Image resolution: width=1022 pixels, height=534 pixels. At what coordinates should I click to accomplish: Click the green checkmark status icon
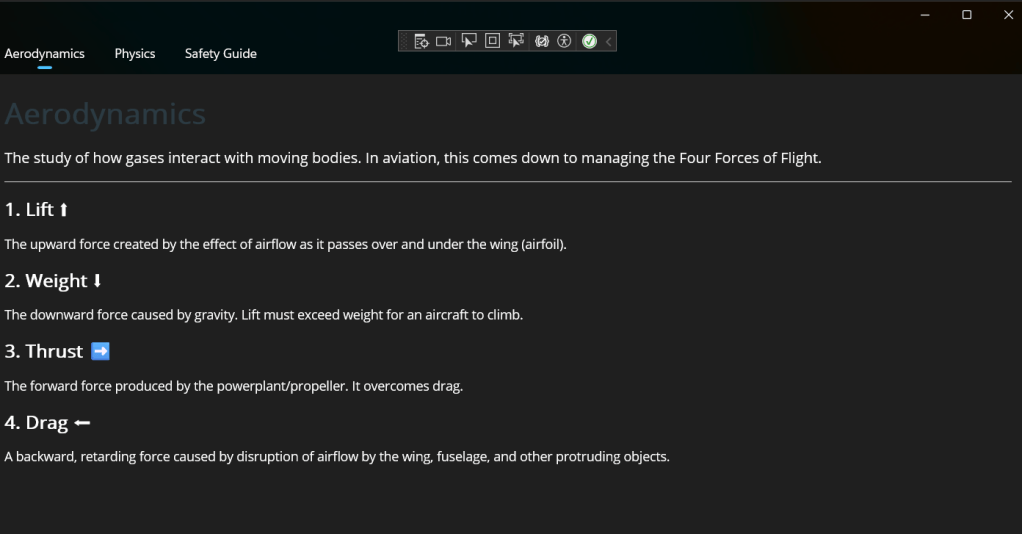(589, 41)
